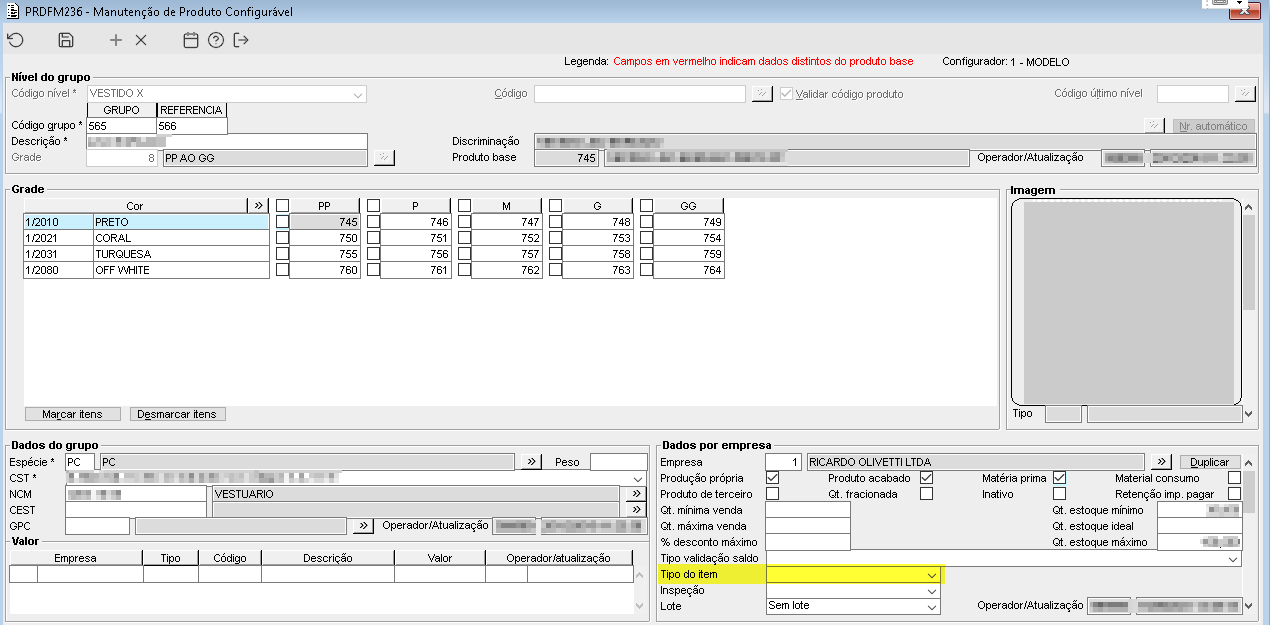Open the Código nível VESTIDO X dropdown

357,94
